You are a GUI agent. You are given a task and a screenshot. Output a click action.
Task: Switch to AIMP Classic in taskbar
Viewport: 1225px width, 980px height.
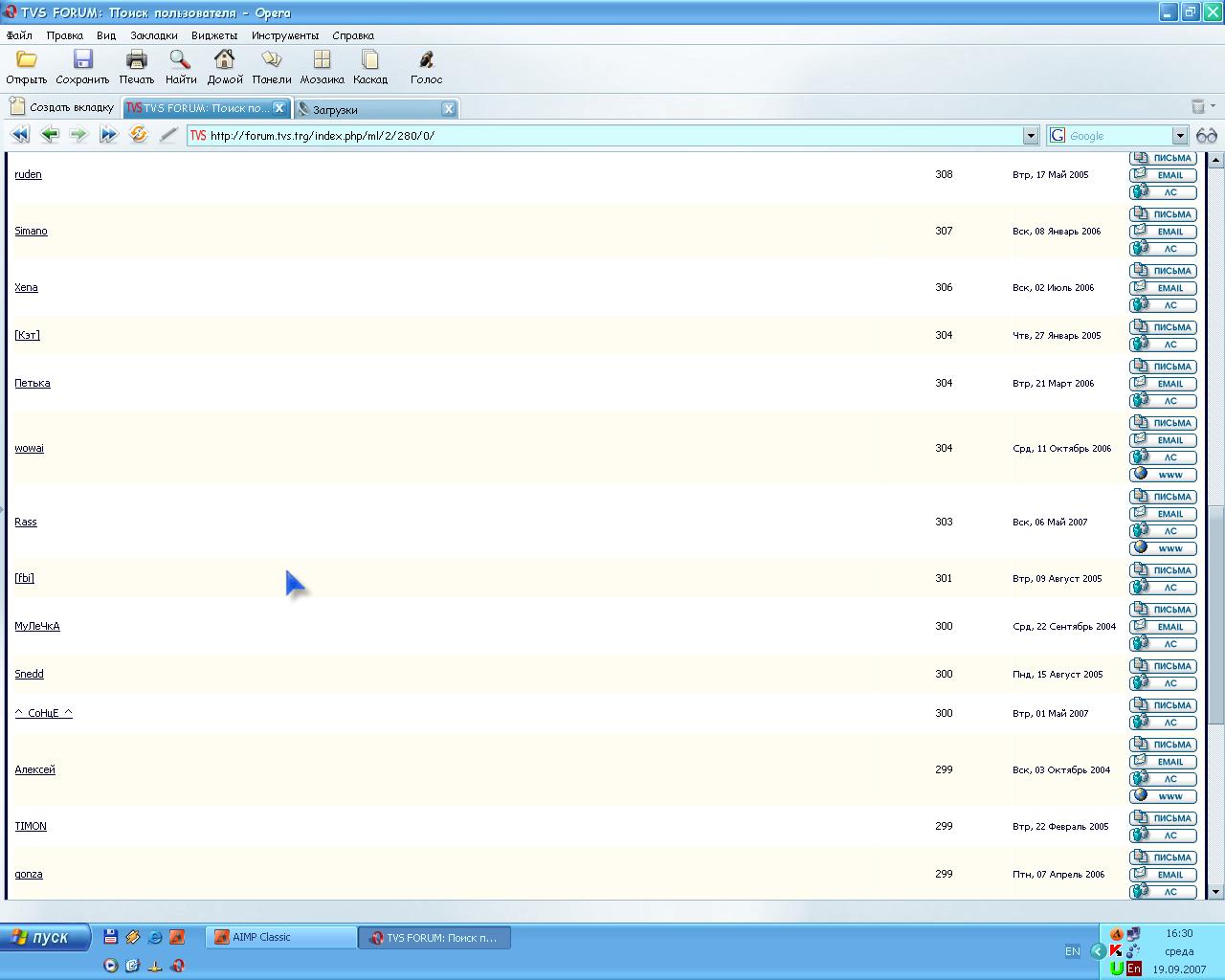click(279, 938)
